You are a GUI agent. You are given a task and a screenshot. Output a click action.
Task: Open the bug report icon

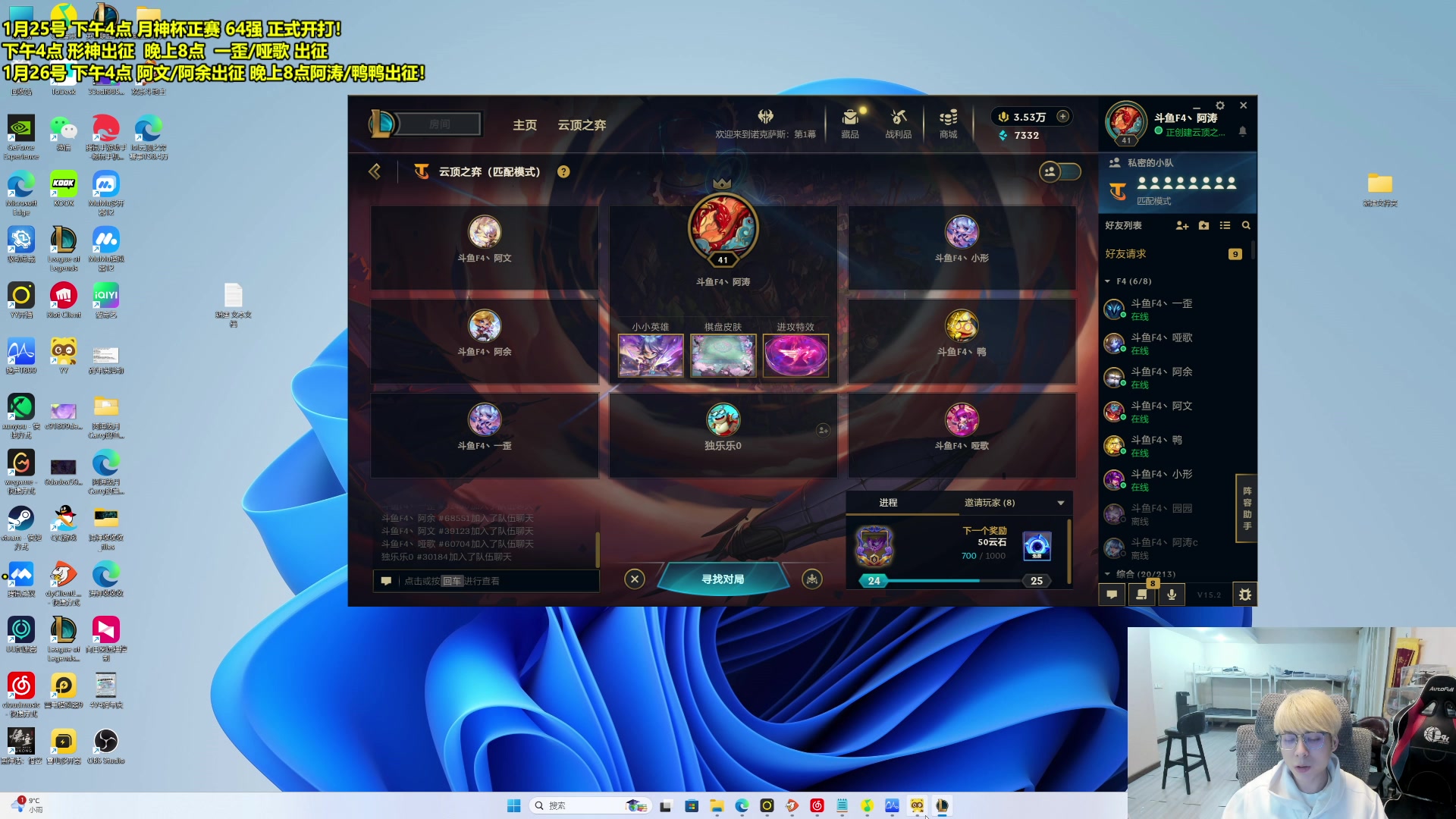(x=1244, y=595)
